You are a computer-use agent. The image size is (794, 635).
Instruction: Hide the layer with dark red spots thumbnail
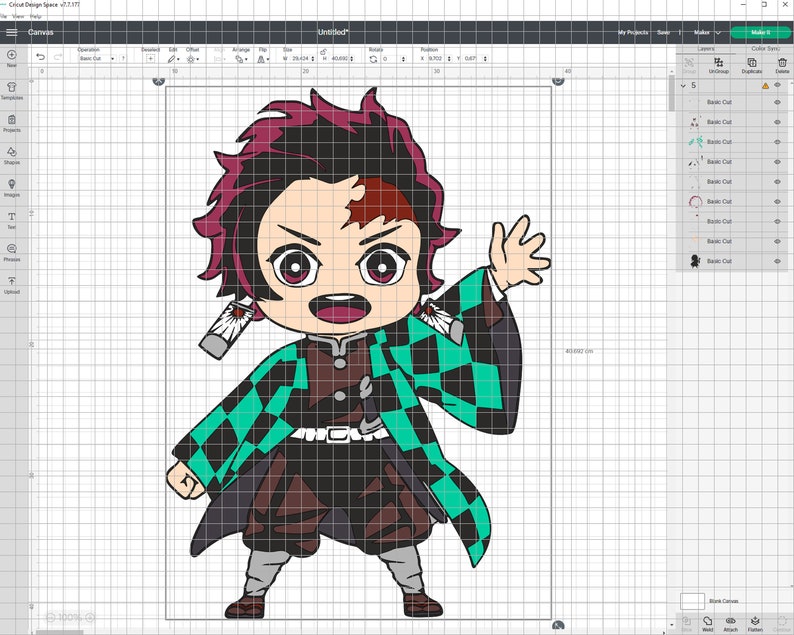pos(777,122)
